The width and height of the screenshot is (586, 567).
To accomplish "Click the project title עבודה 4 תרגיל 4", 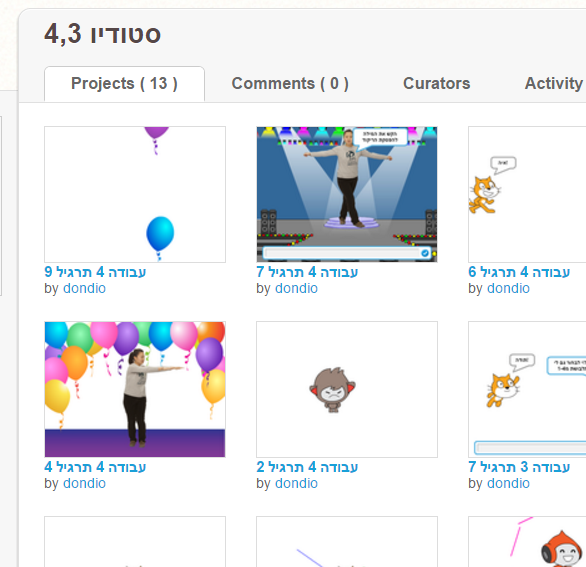I will coord(95,467).
